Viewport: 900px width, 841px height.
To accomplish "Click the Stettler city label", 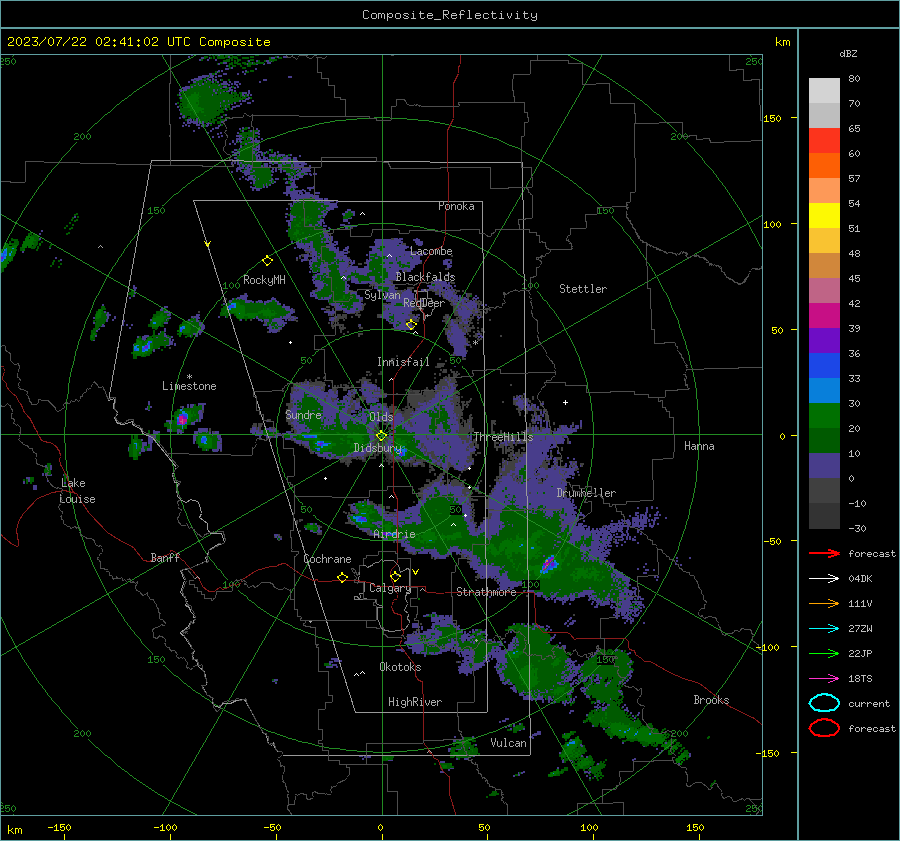I will coord(583,289).
